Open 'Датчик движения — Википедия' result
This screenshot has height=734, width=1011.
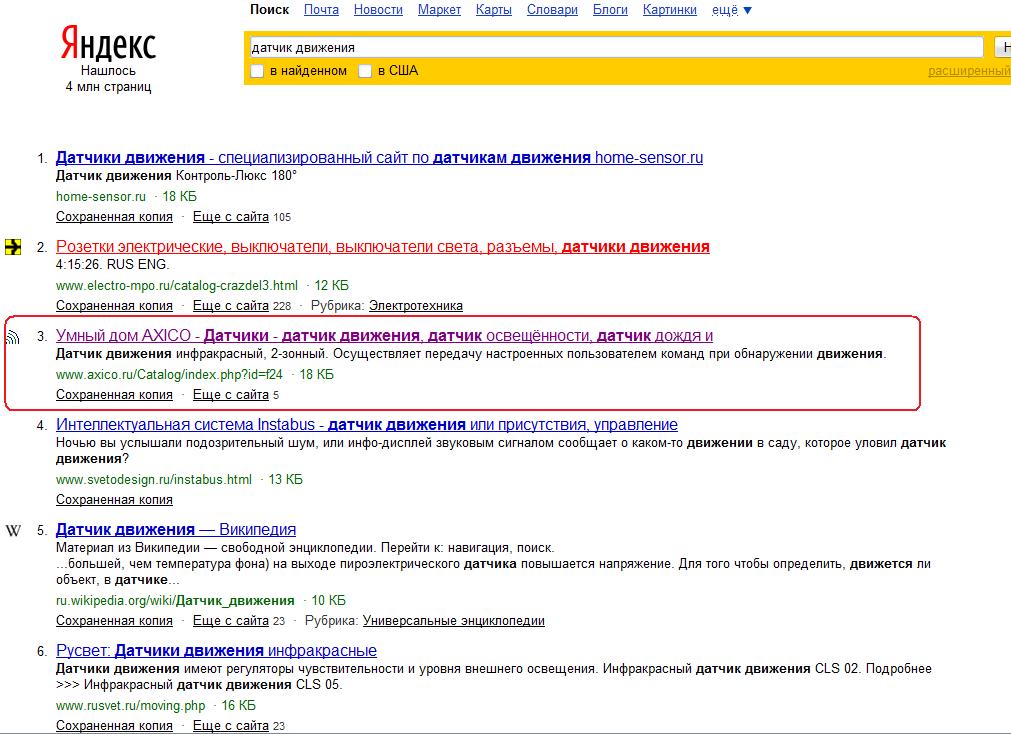point(176,530)
